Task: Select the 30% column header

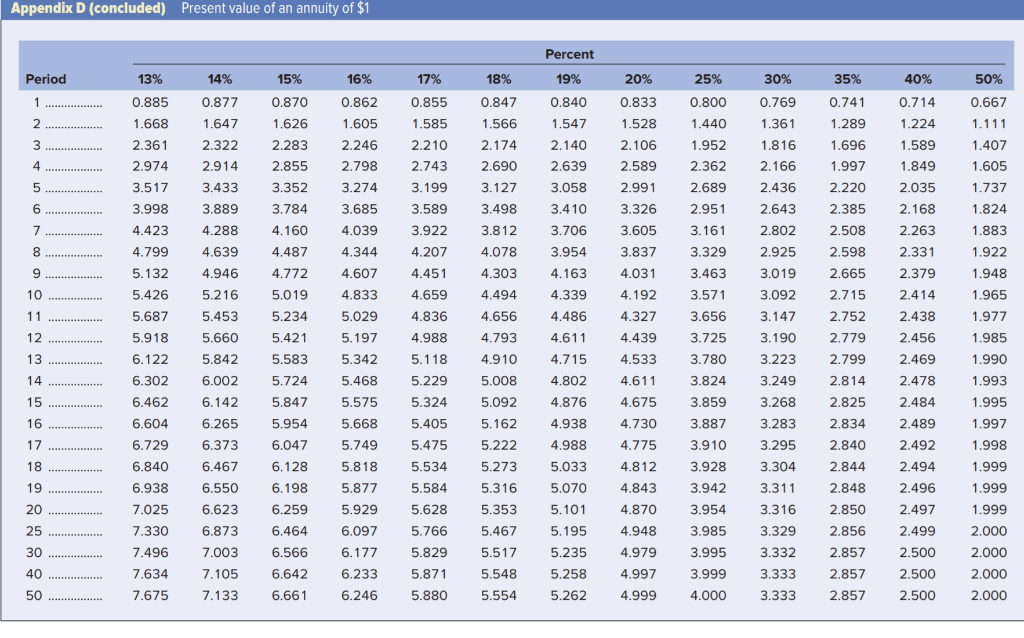Action: (778, 79)
